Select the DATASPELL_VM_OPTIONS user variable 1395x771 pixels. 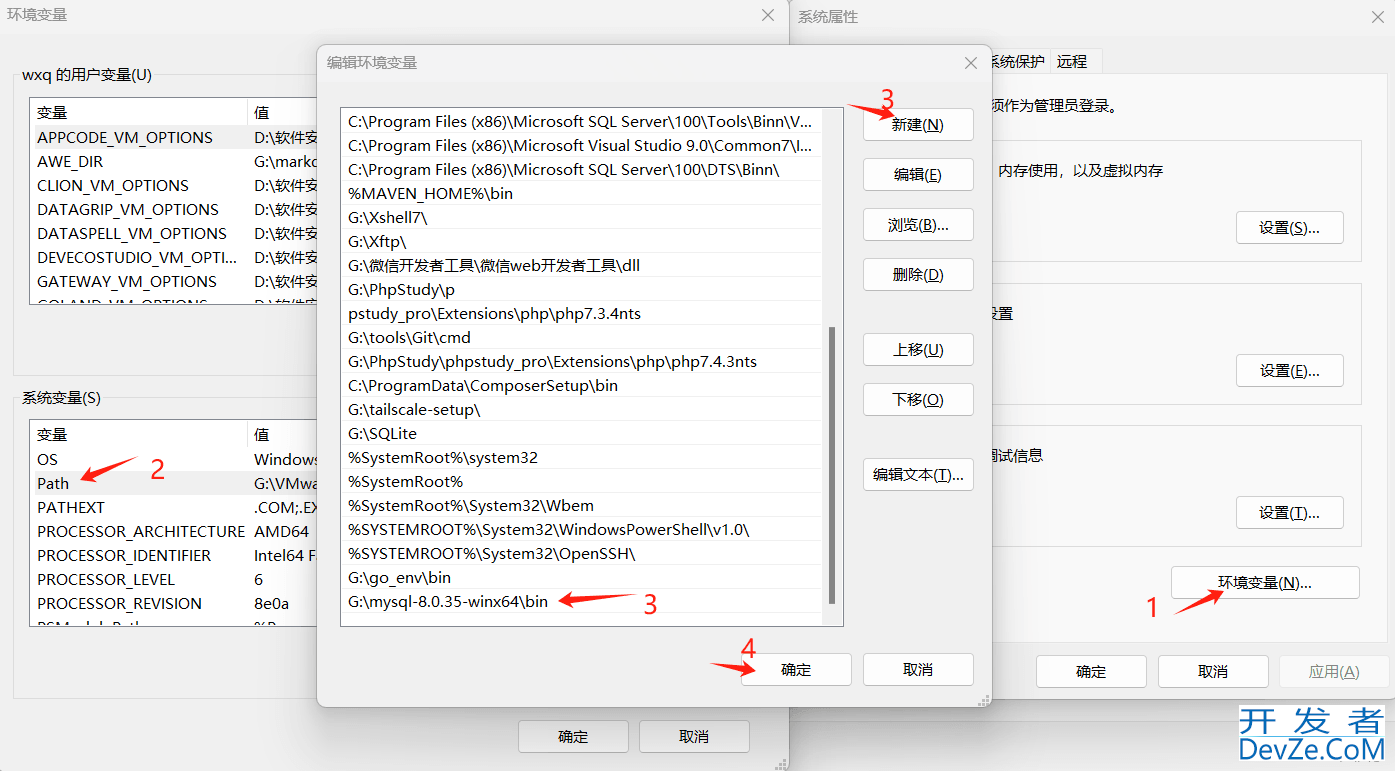(x=175, y=234)
